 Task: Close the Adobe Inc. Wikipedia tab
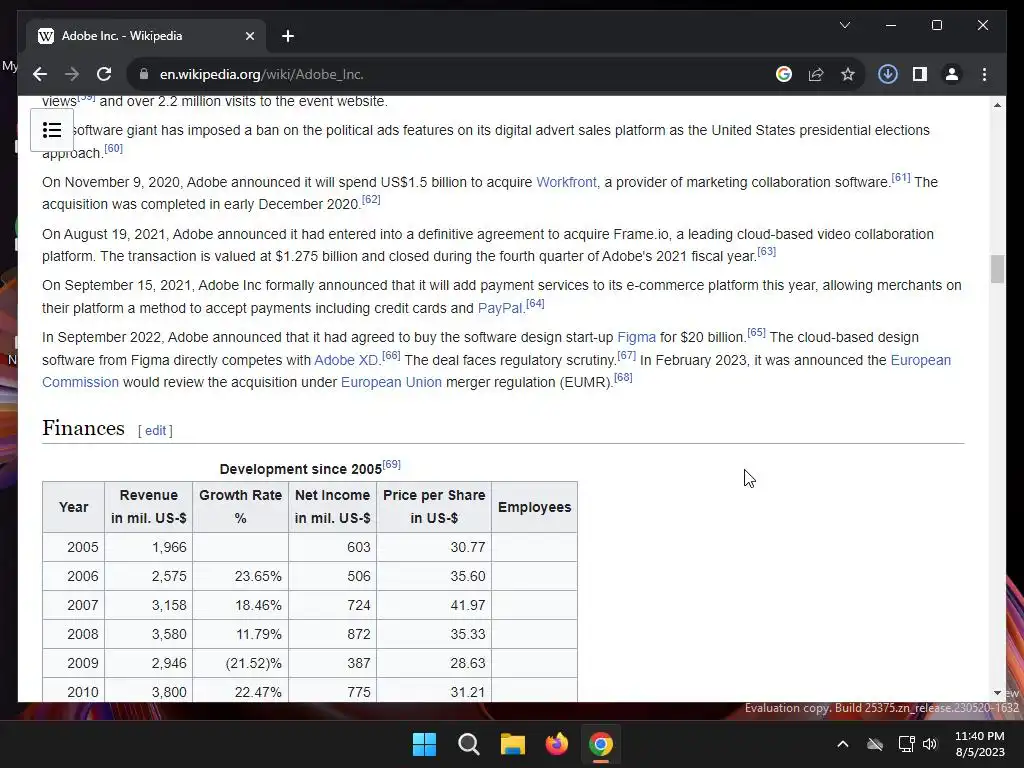(x=249, y=36)
